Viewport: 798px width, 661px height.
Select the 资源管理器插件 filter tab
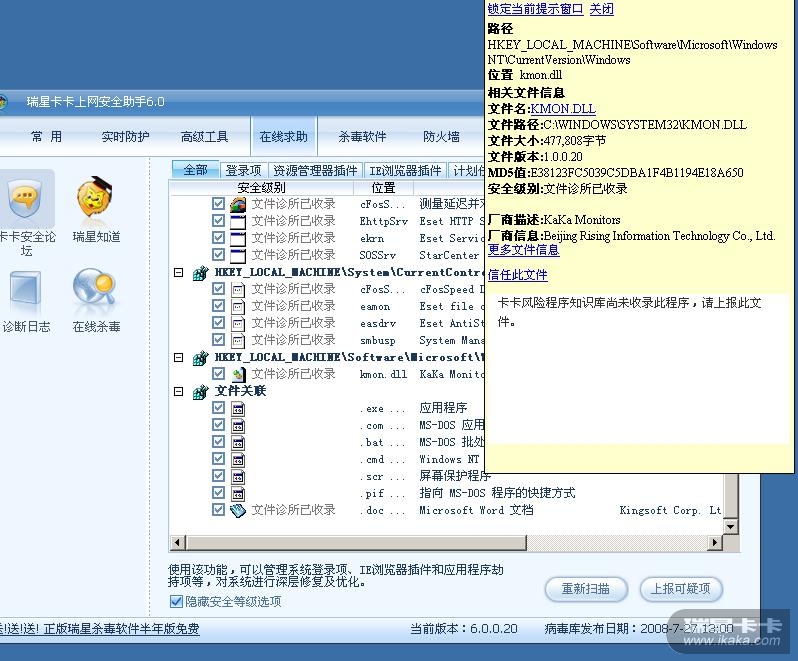pyautogui.click(x=315, y=170)
